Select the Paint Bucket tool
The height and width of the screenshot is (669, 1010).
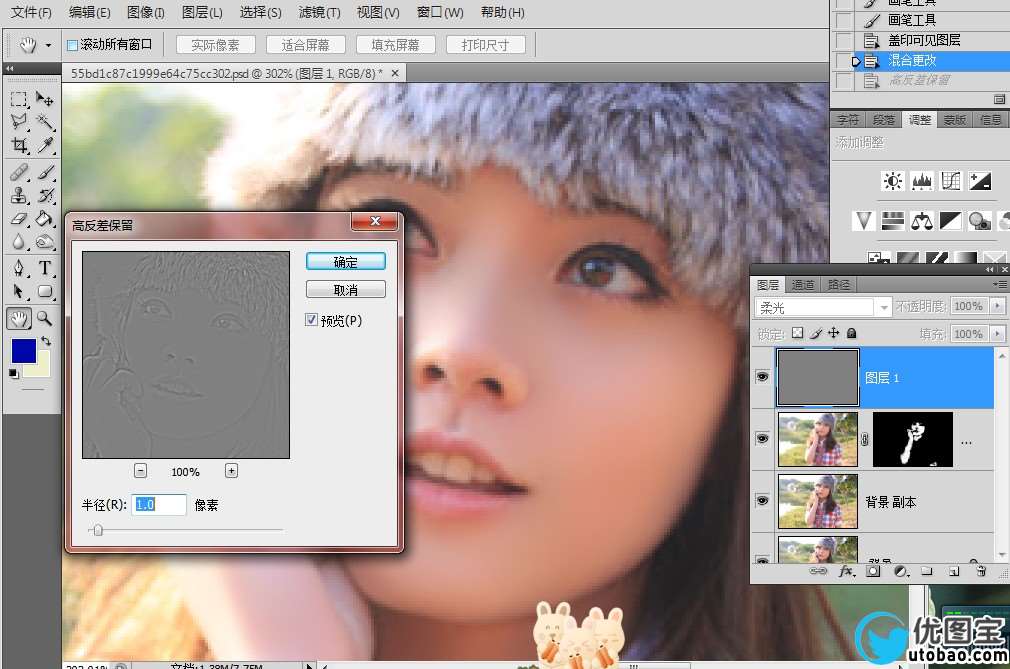tap(44, 219)
